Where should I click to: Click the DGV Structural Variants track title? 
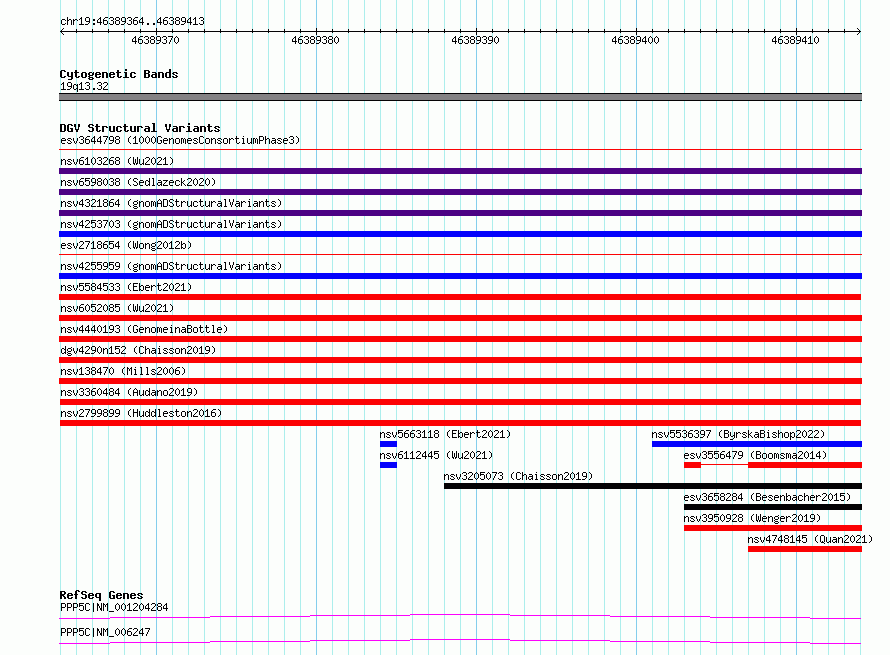coord(140,128)
